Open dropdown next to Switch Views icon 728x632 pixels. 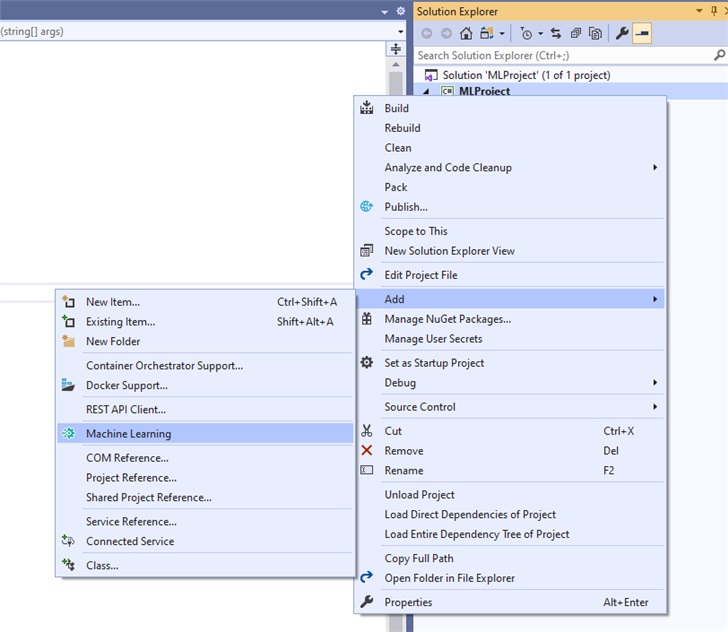point(502,34)
